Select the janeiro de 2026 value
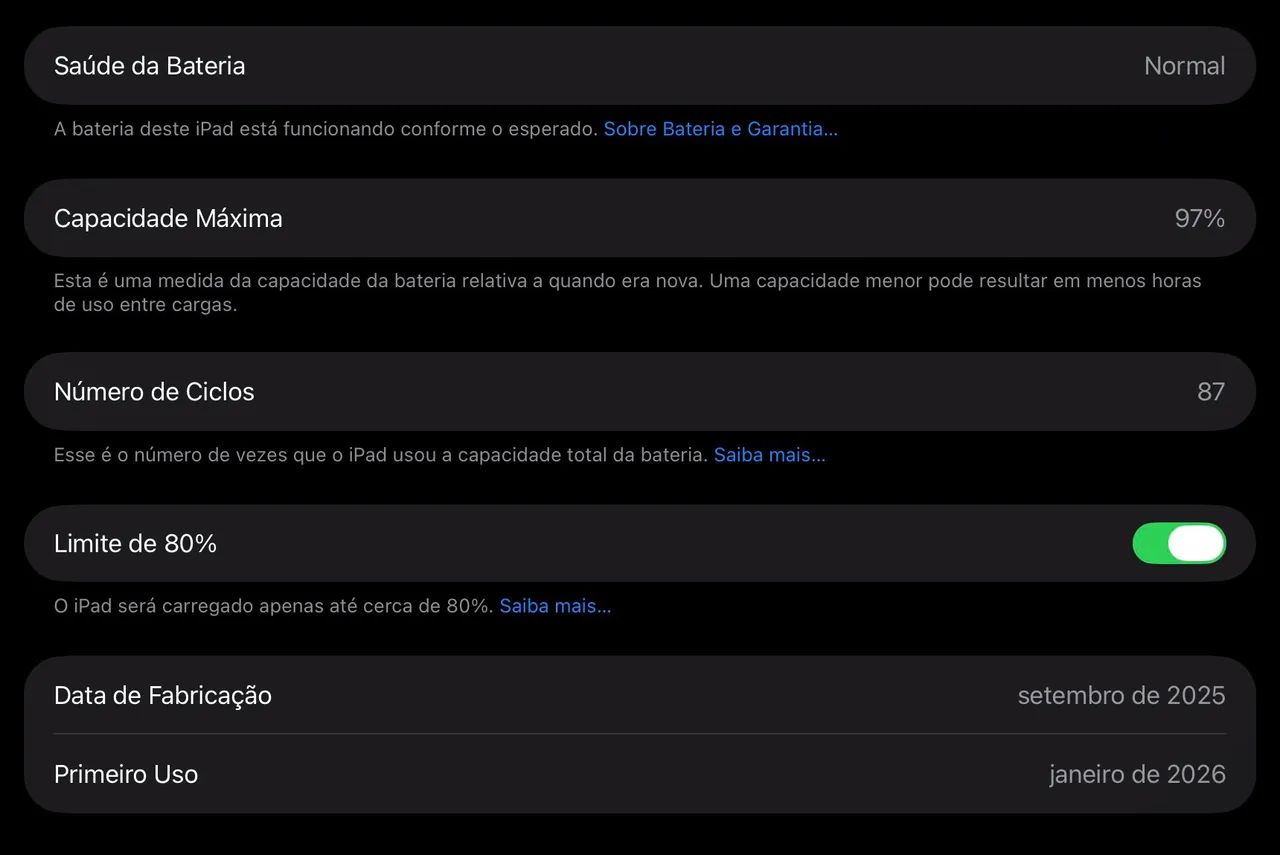The width and height of the screenshot is (1280, 855). pos(1137,774)
